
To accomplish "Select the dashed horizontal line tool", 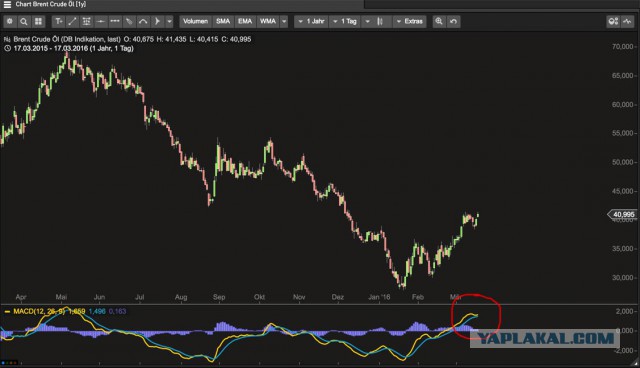I will (x=115, y=21).
